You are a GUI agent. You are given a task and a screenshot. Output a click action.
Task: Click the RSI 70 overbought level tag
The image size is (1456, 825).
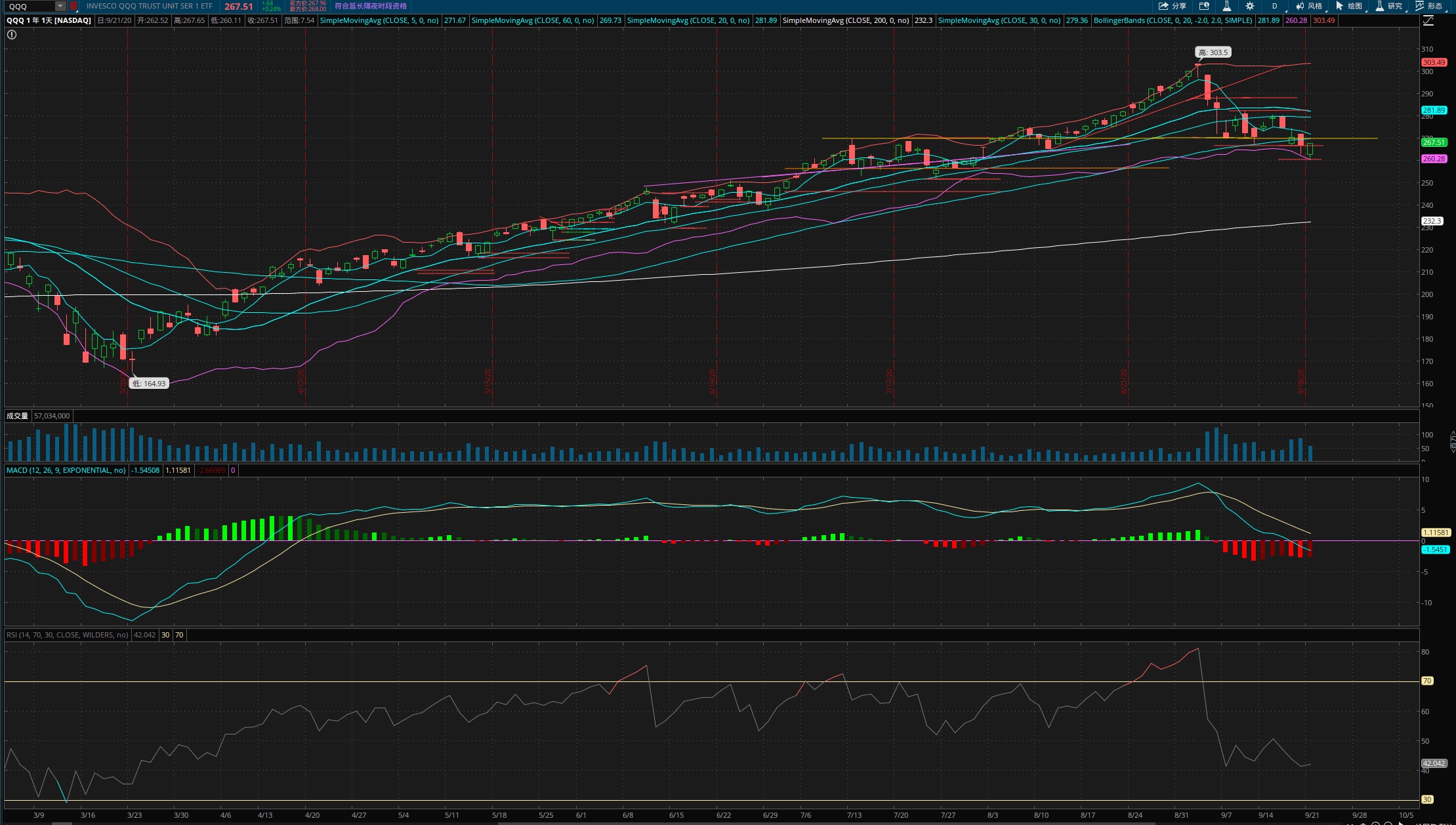point(1427,681)
